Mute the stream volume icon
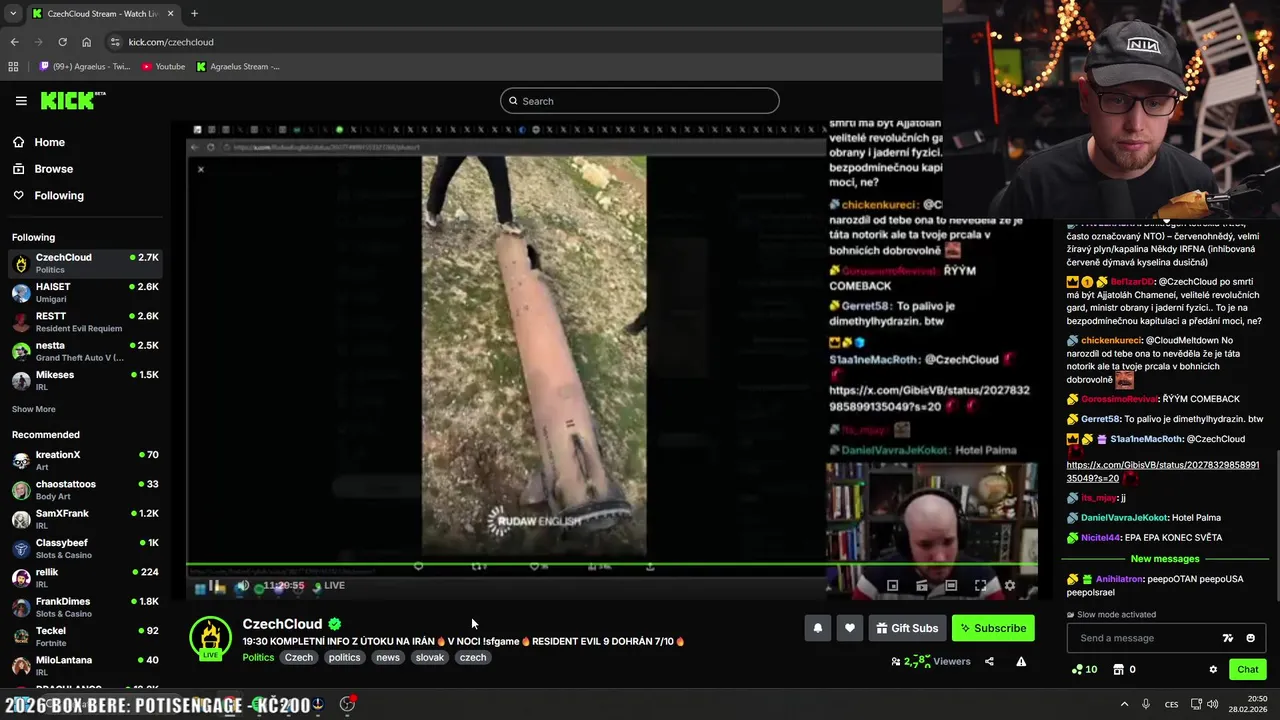 point(243,586)
